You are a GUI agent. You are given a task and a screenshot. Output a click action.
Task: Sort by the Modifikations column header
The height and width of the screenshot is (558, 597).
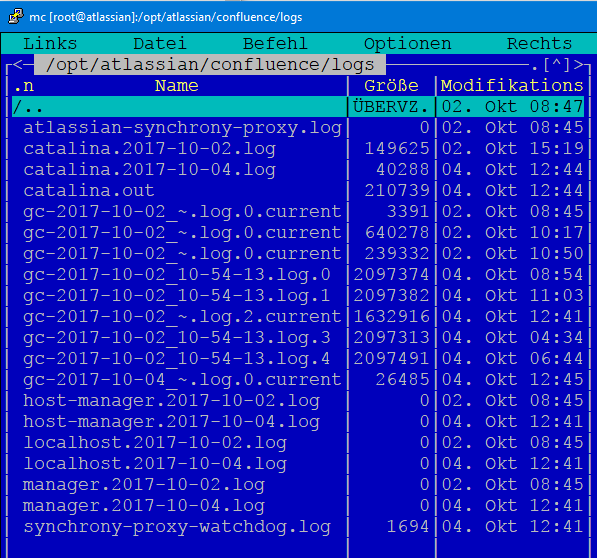512,86
